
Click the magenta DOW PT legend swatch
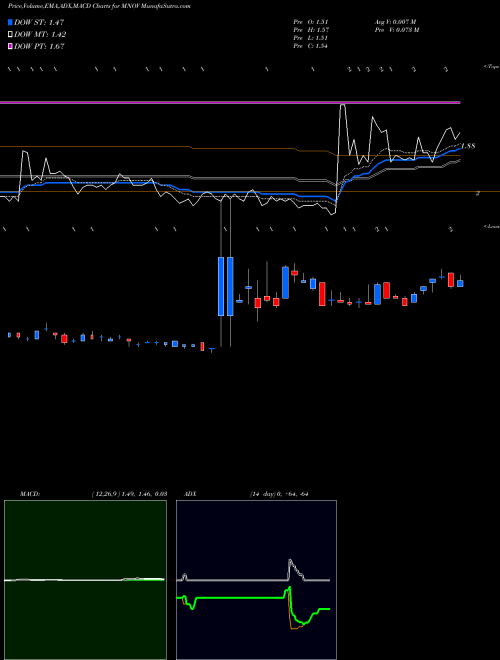click(10, 46)
